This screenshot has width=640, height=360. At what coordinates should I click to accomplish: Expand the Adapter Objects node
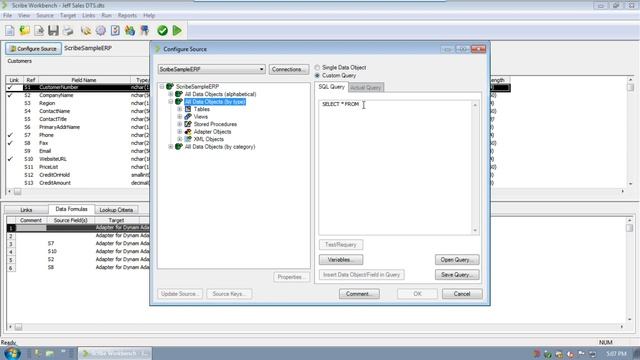(180, 132)
